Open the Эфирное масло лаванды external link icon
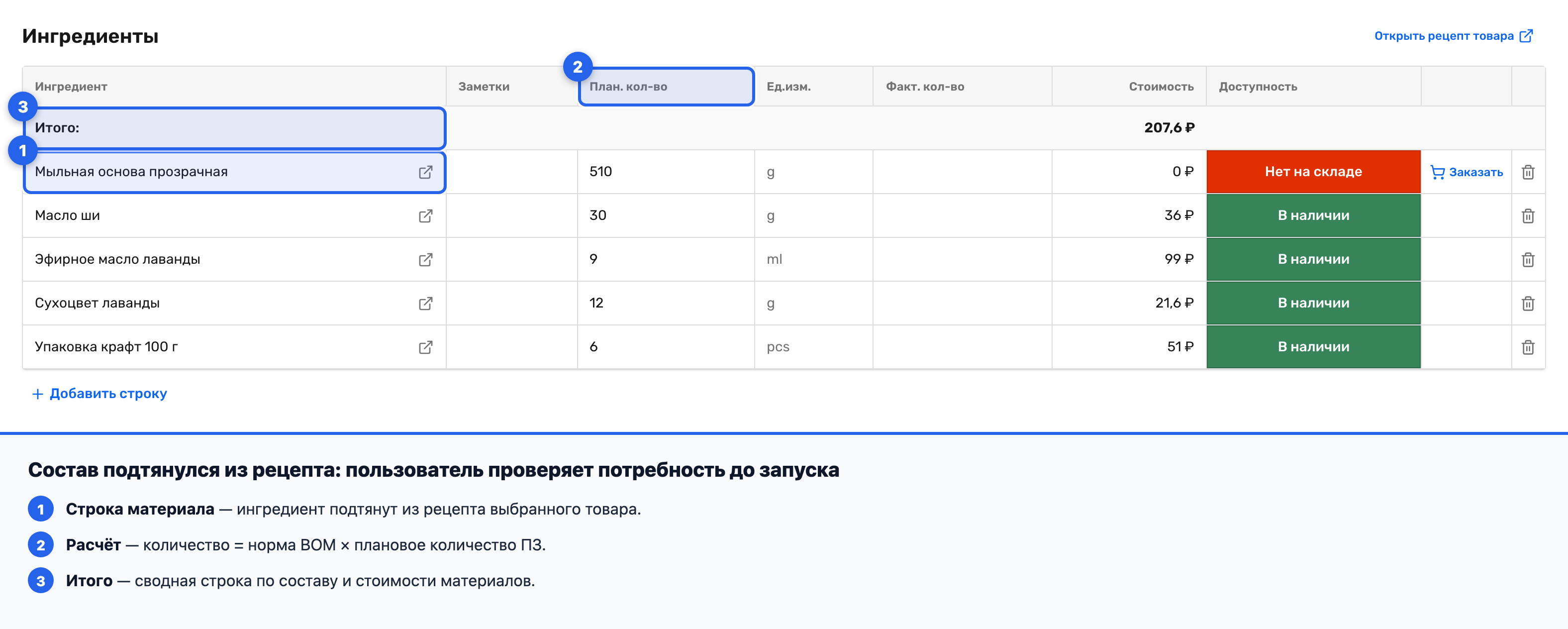 click(x=425, y=260)
